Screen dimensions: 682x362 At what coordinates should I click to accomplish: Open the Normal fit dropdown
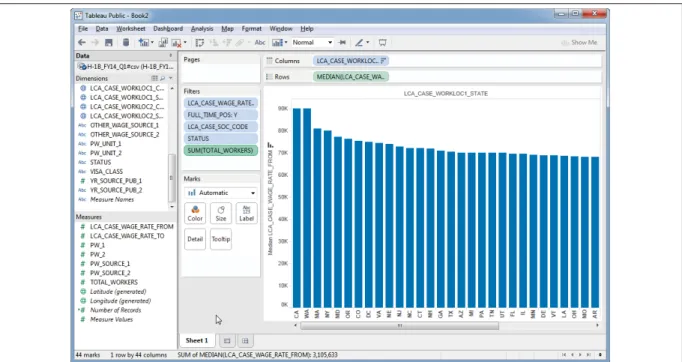[x=312, y=42]
